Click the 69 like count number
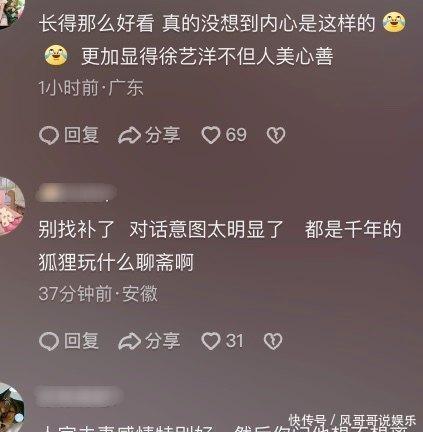This screenshot has width=423, height=432. tap(236, 135)
